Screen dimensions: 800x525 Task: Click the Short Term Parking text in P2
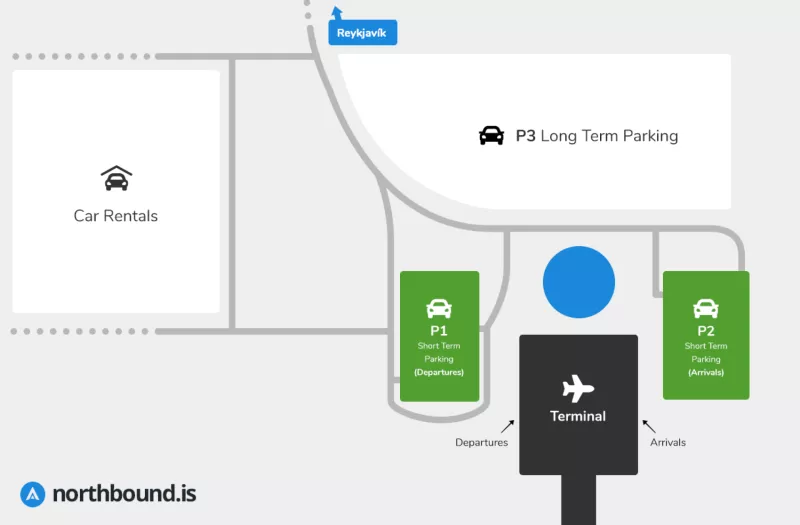pyautogui.click(x=706, y=352)
